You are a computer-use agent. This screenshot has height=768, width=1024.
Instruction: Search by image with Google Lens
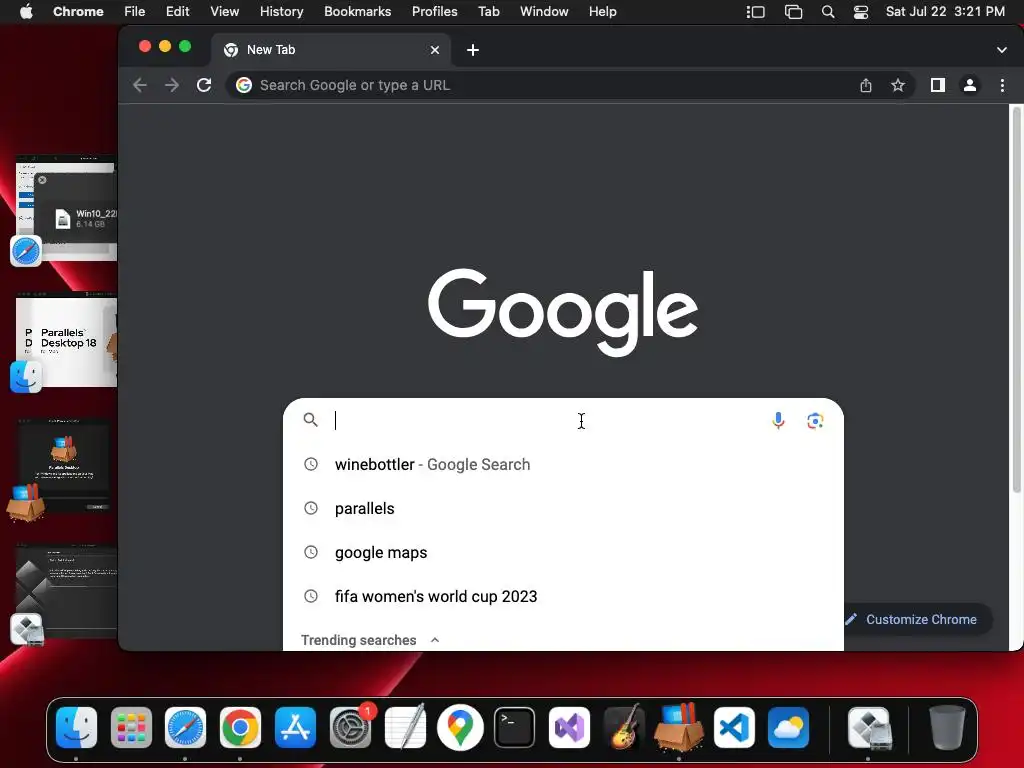815,421
